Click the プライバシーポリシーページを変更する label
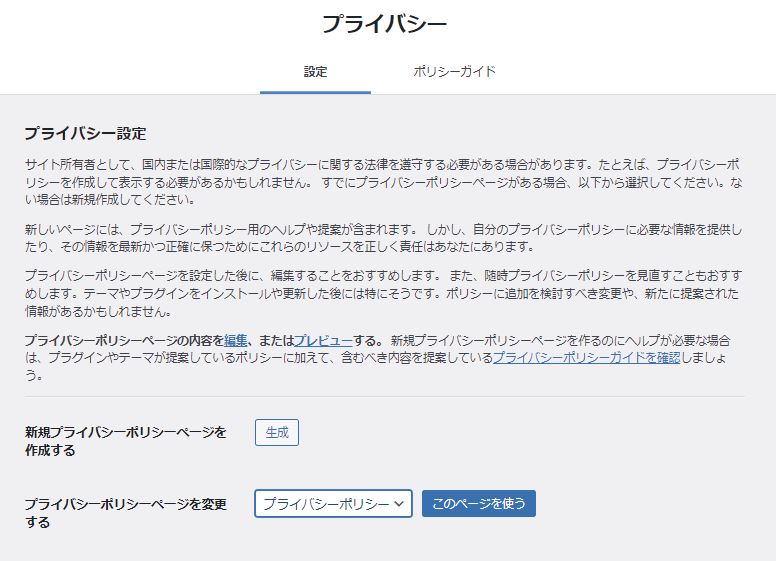 click(x=126, y=513)
